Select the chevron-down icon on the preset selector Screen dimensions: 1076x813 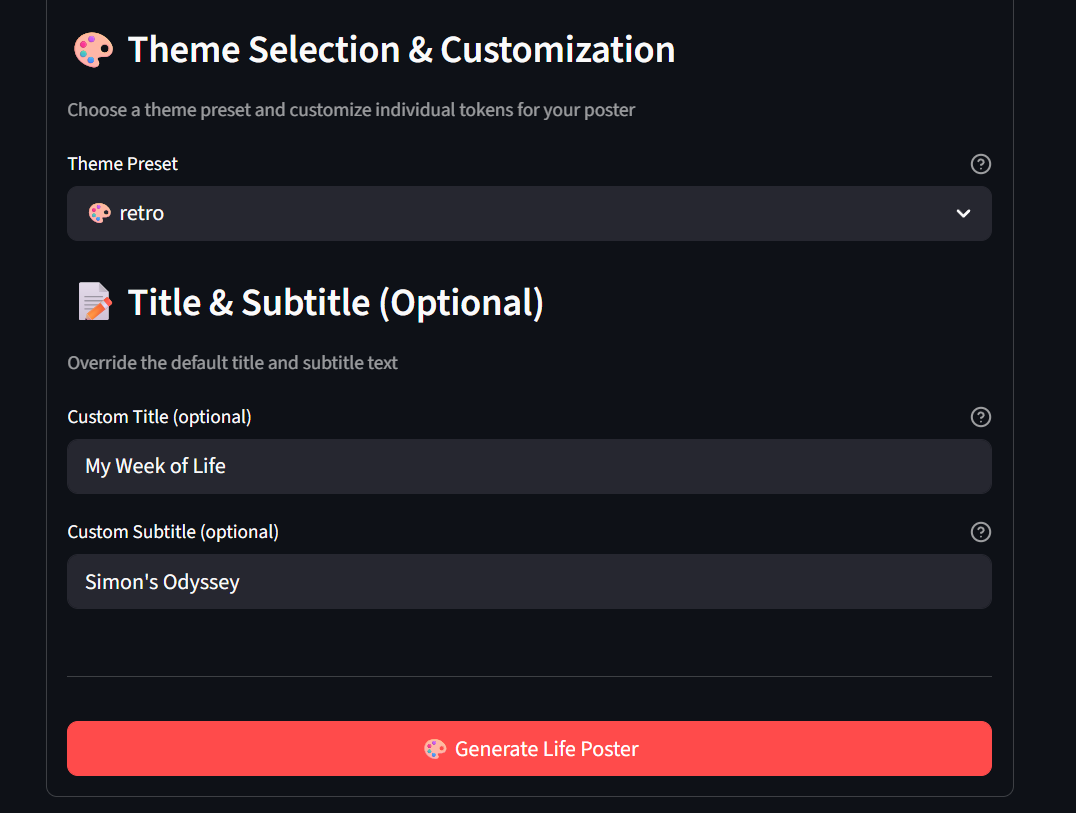click(963, 213)
